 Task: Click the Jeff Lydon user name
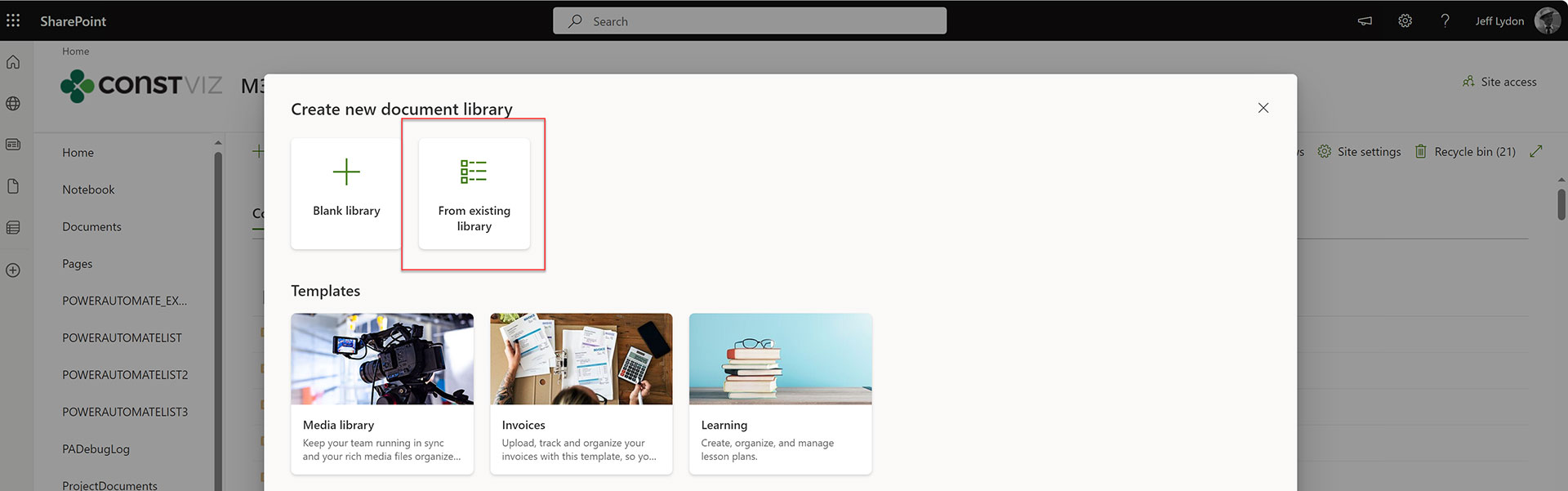pos(1499,21)
